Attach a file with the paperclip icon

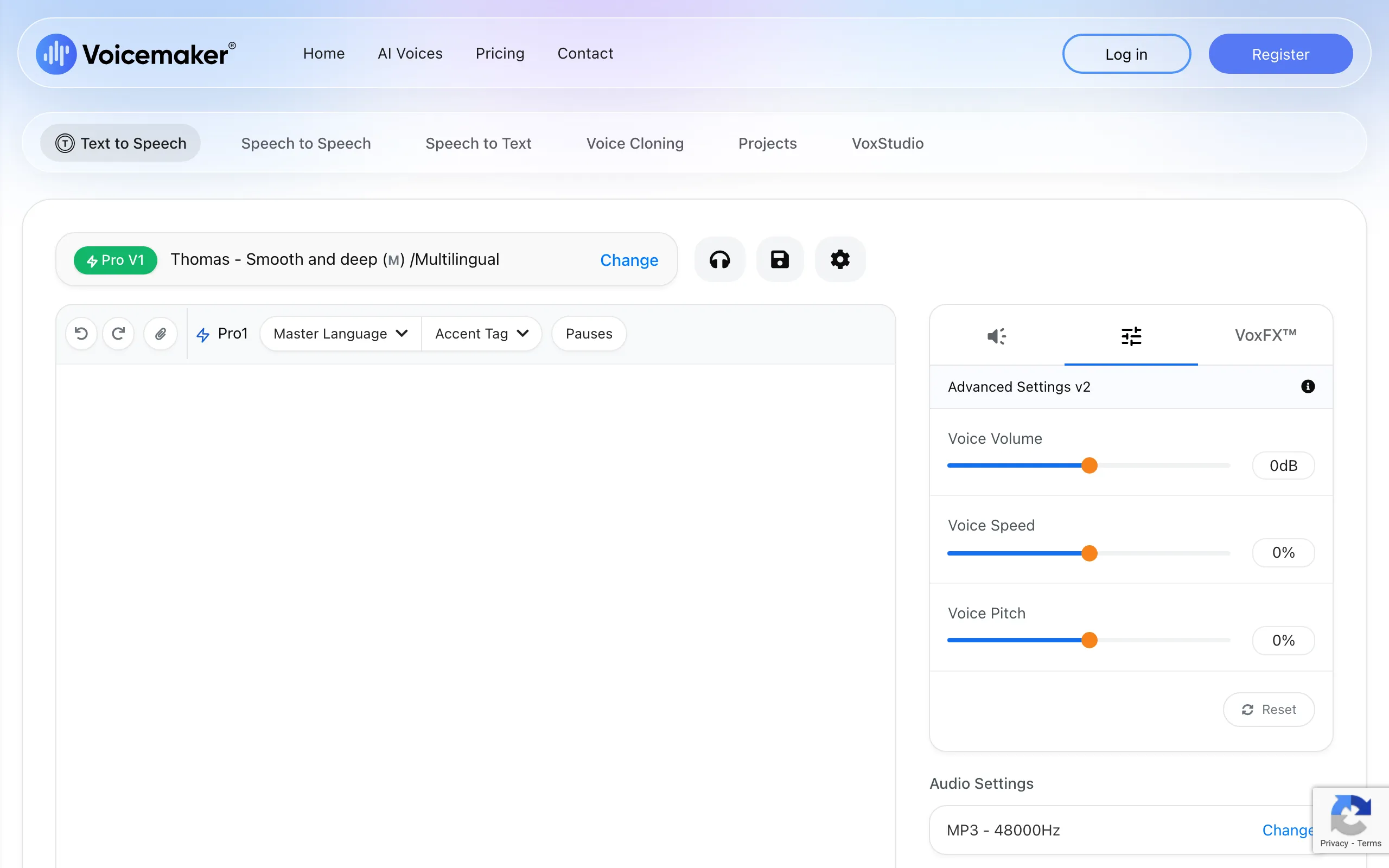160,333
